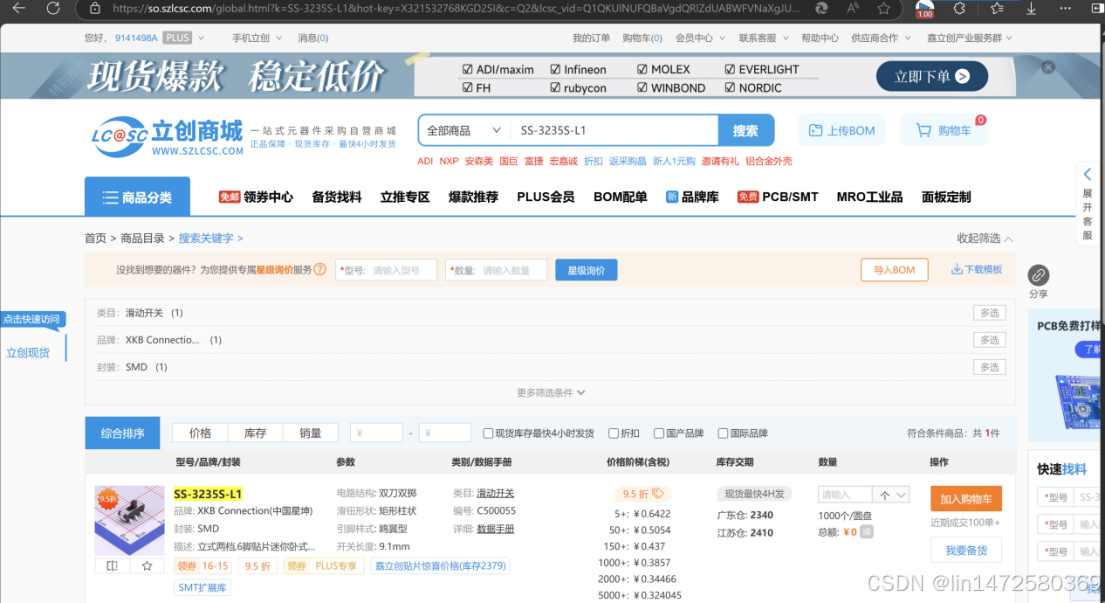Check the 折扣 filter checkbox
The height and width of the screenshot is (603, 1105).
tap(613, 433)
